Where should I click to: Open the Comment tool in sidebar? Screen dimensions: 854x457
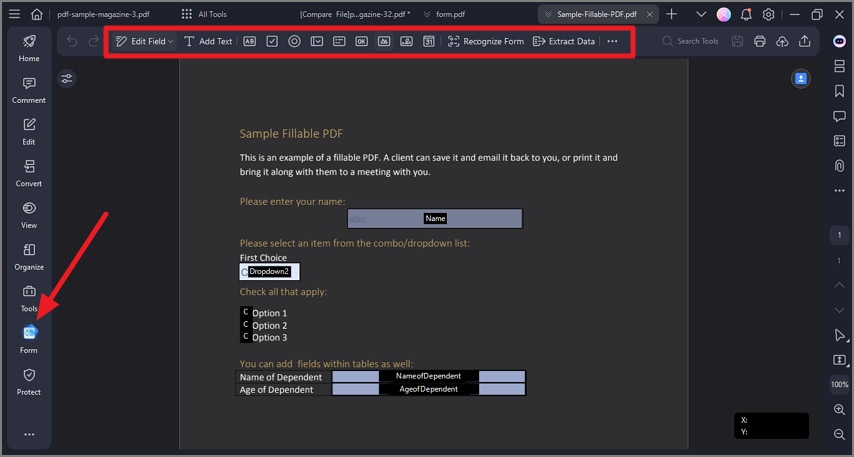pos(29,90)
